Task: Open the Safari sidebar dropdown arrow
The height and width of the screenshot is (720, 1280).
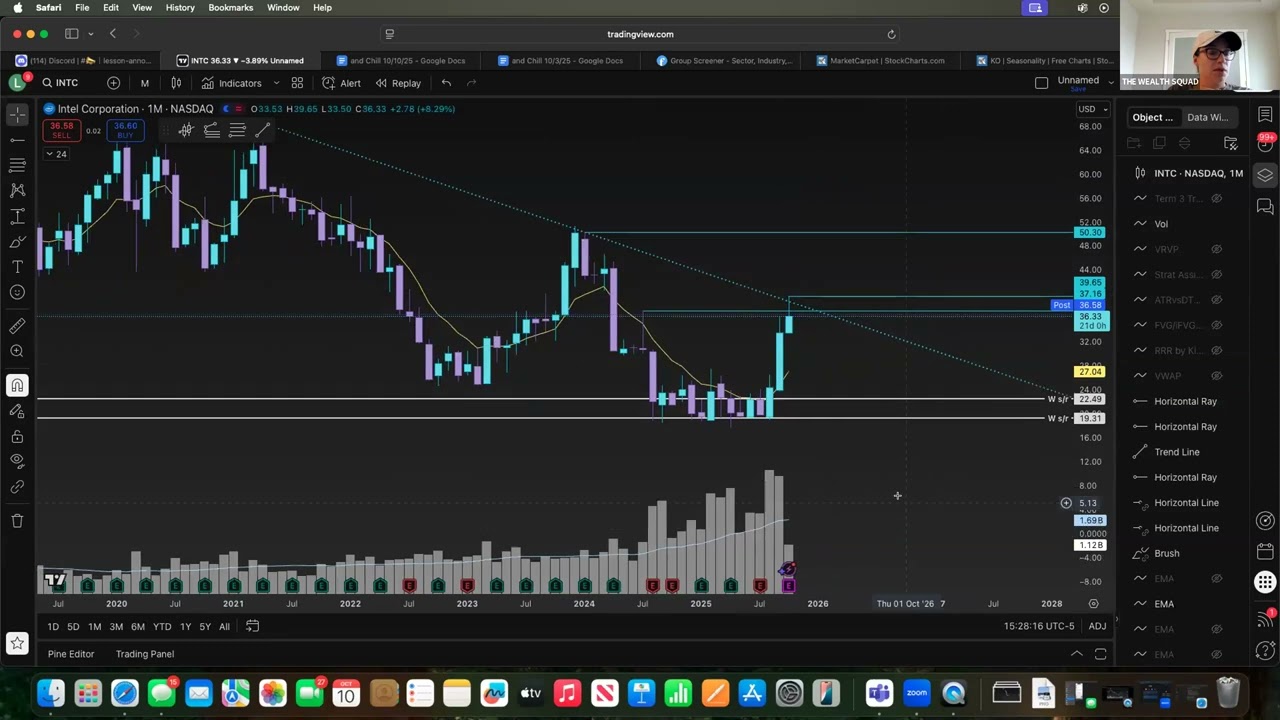Action: (90, 34)
